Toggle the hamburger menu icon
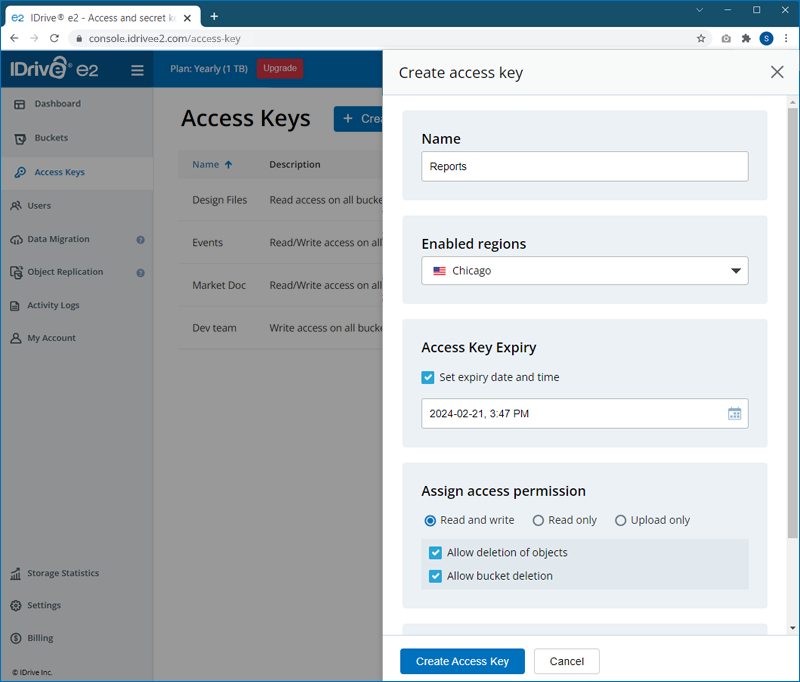800x682 pixels. [x=137, y=70]
